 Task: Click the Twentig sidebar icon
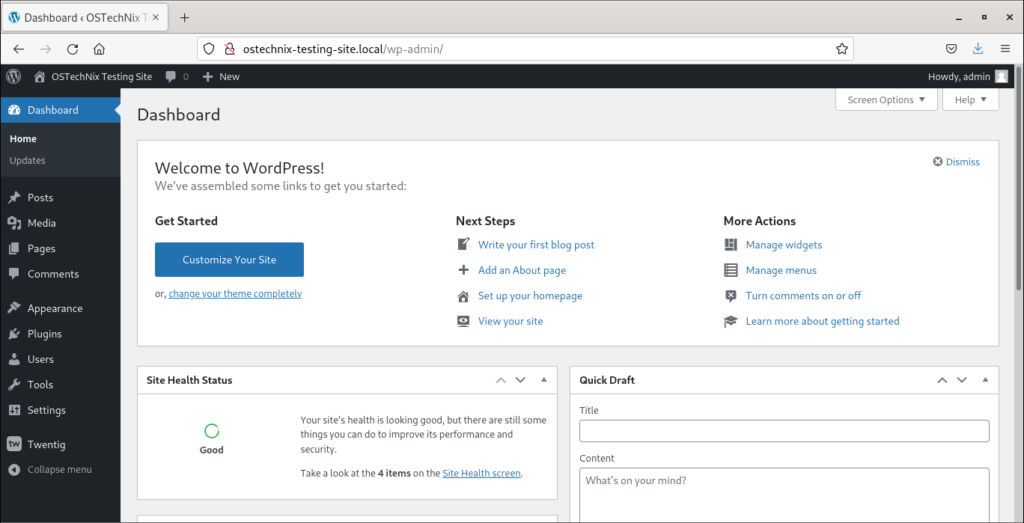14,445
